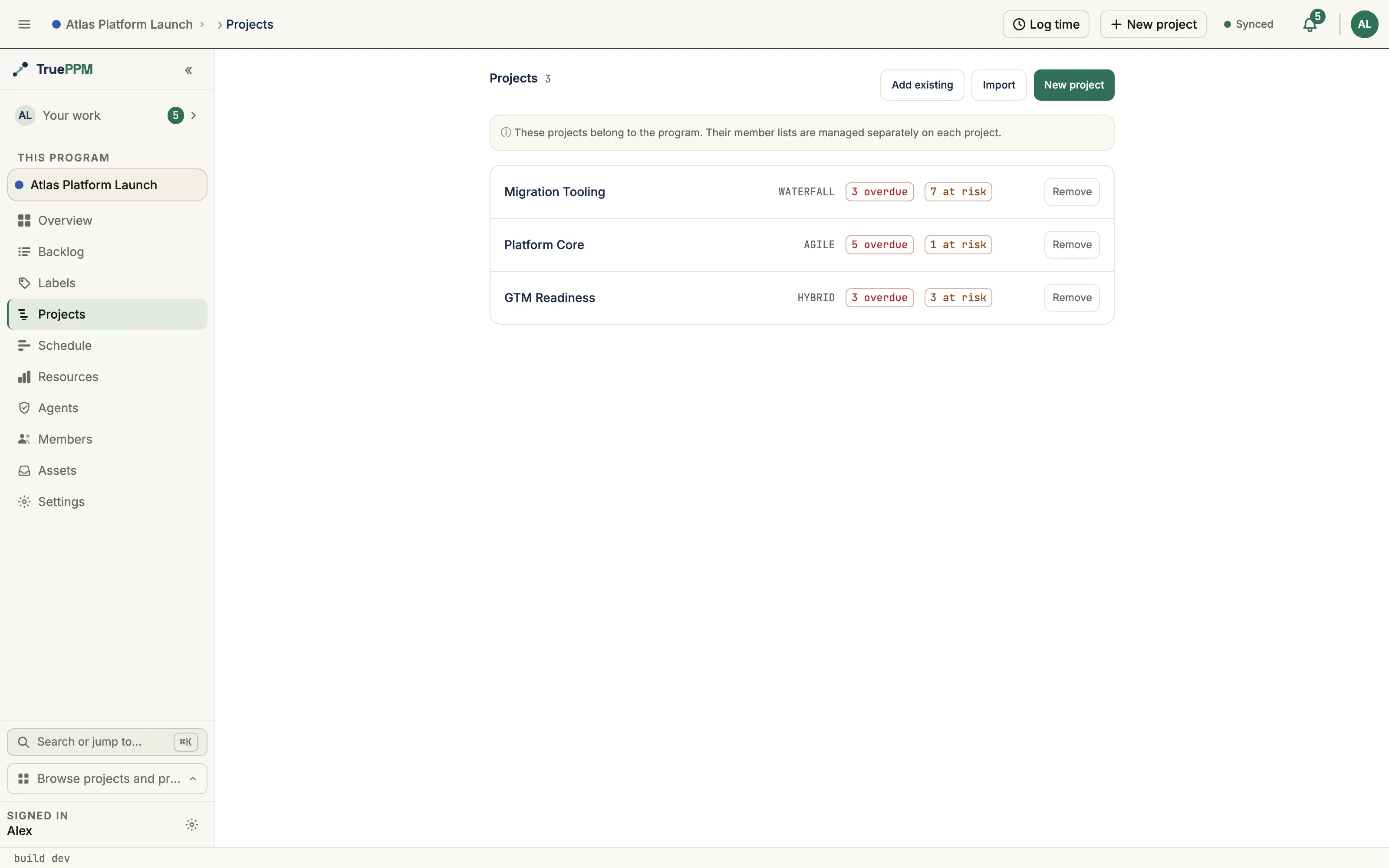This screenshot has height=868, width=1389.
Task: Click the Assets tray icon
Action: pyautogui.click(x=24, y=471)
